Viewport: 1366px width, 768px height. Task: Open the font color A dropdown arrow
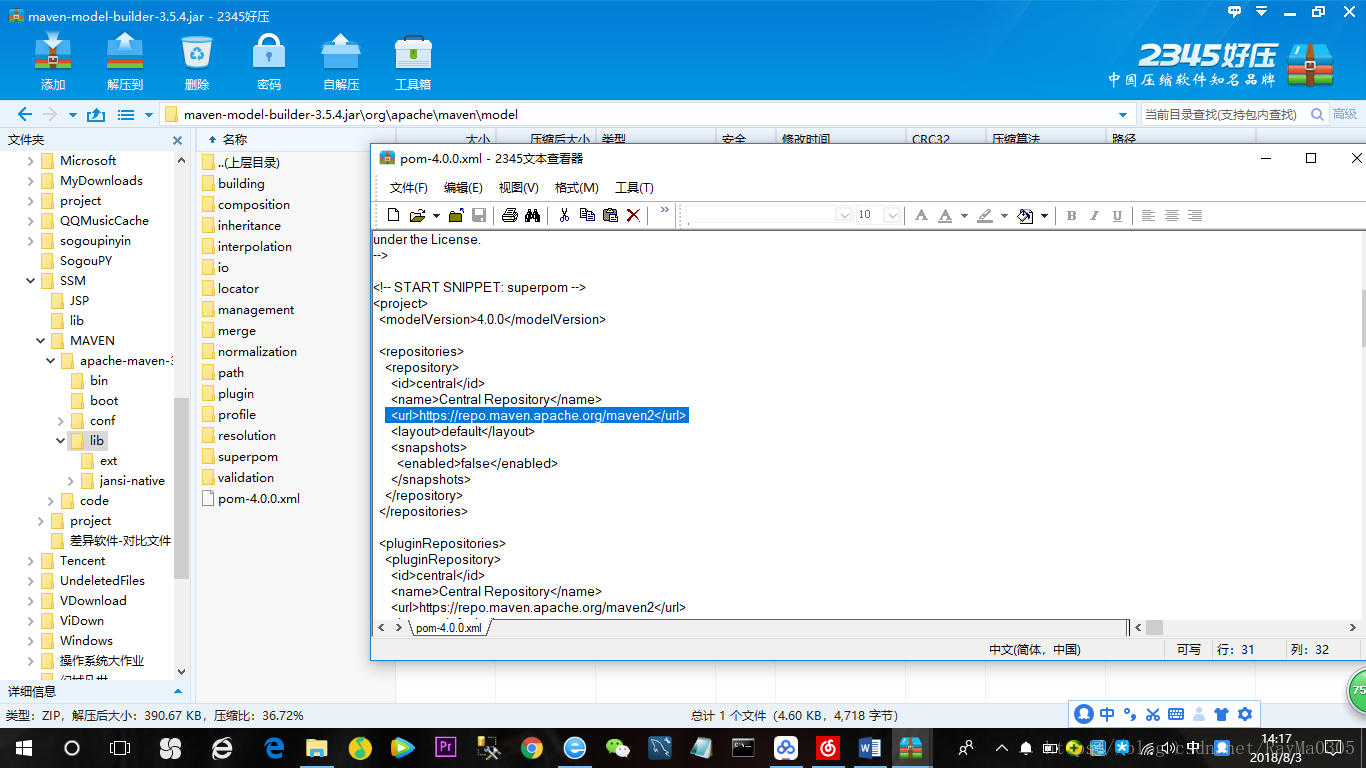point(964,215)
